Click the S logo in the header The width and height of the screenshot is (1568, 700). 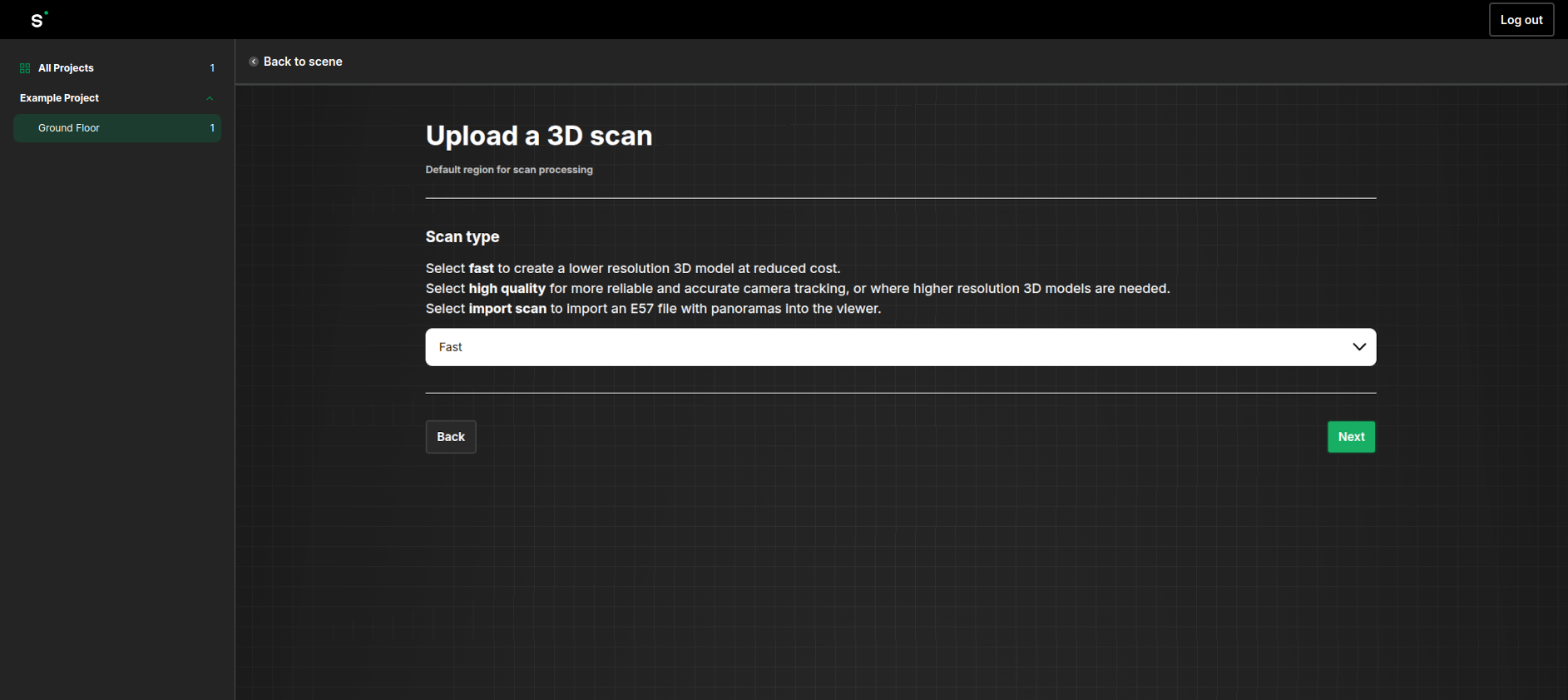38,20
